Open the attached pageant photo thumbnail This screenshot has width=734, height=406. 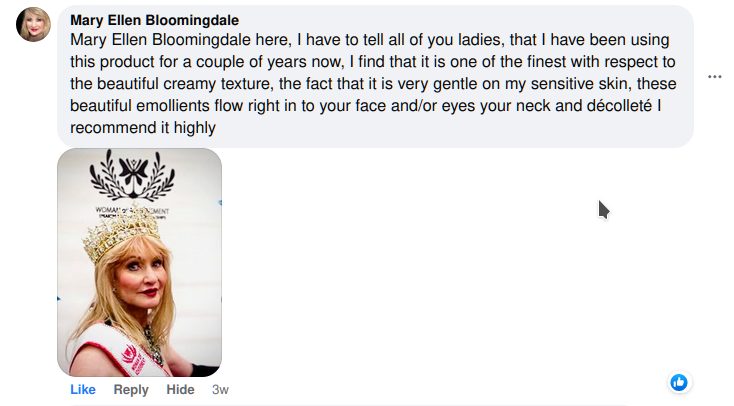point(139,262)
